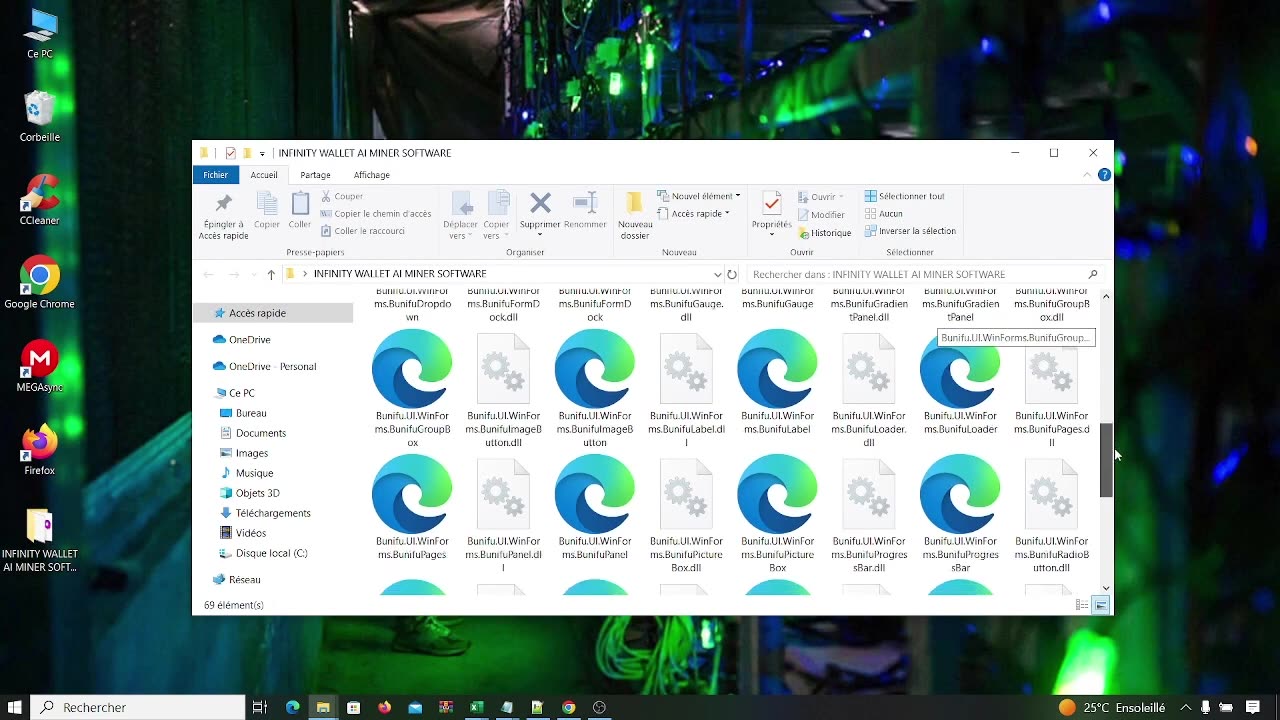
Task: Click Couper in the ribbon
Action: 342,197
